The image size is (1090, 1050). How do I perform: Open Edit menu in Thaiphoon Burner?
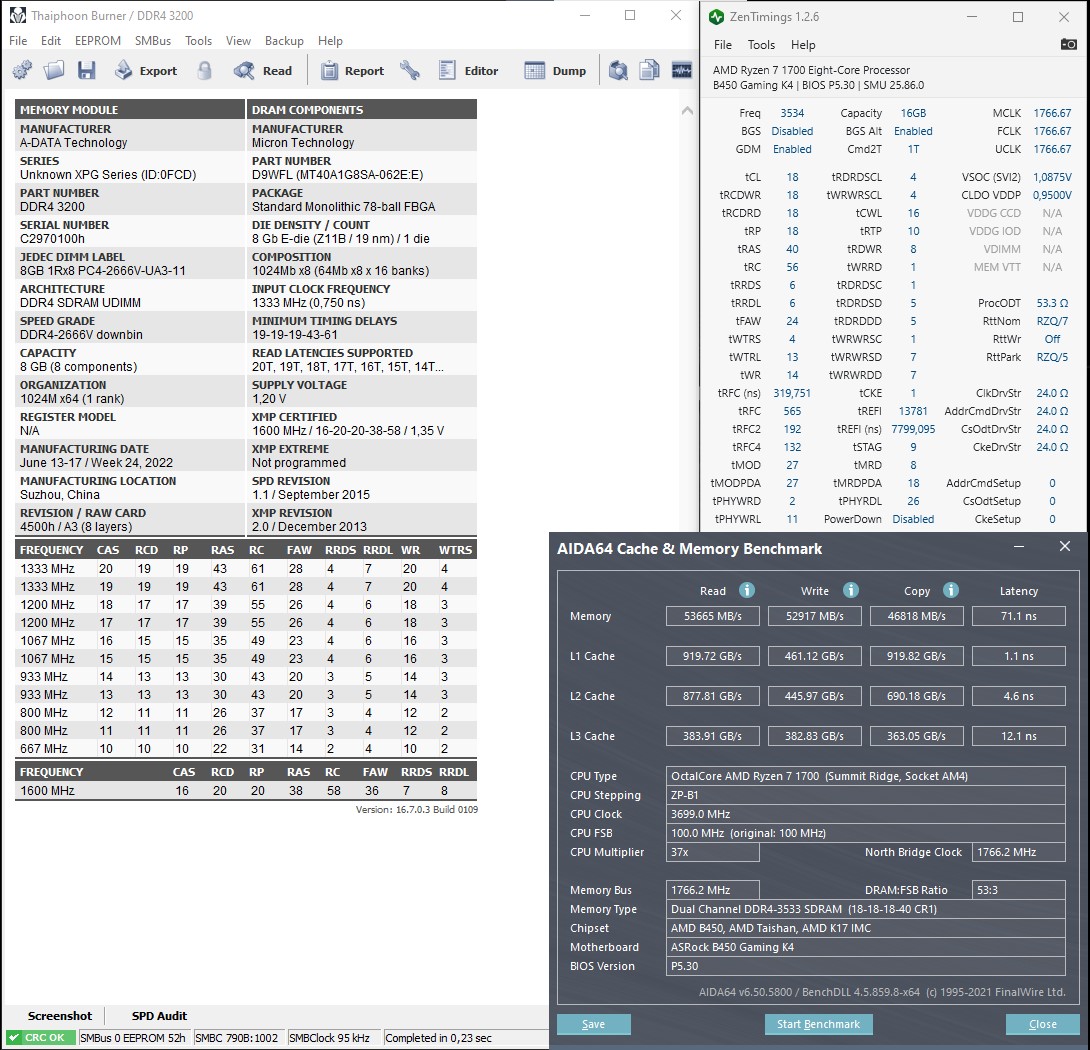click(51, 40)
